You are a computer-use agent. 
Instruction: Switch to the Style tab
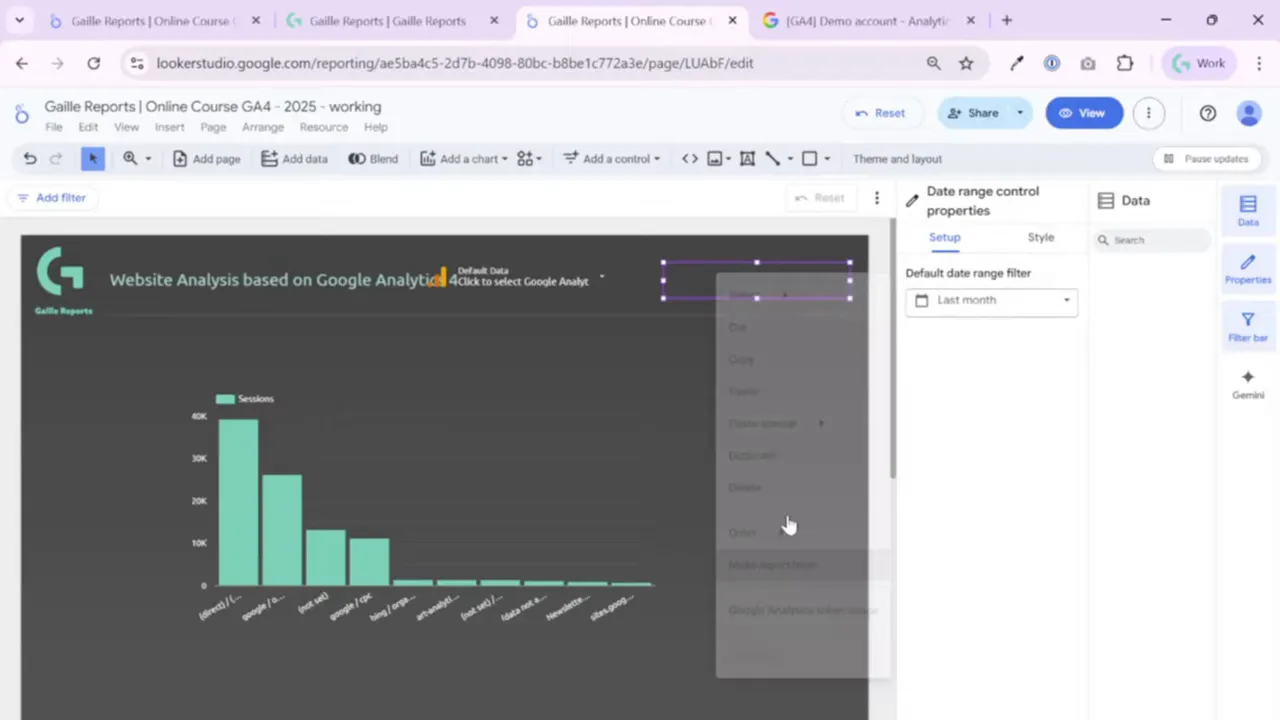1040,237
